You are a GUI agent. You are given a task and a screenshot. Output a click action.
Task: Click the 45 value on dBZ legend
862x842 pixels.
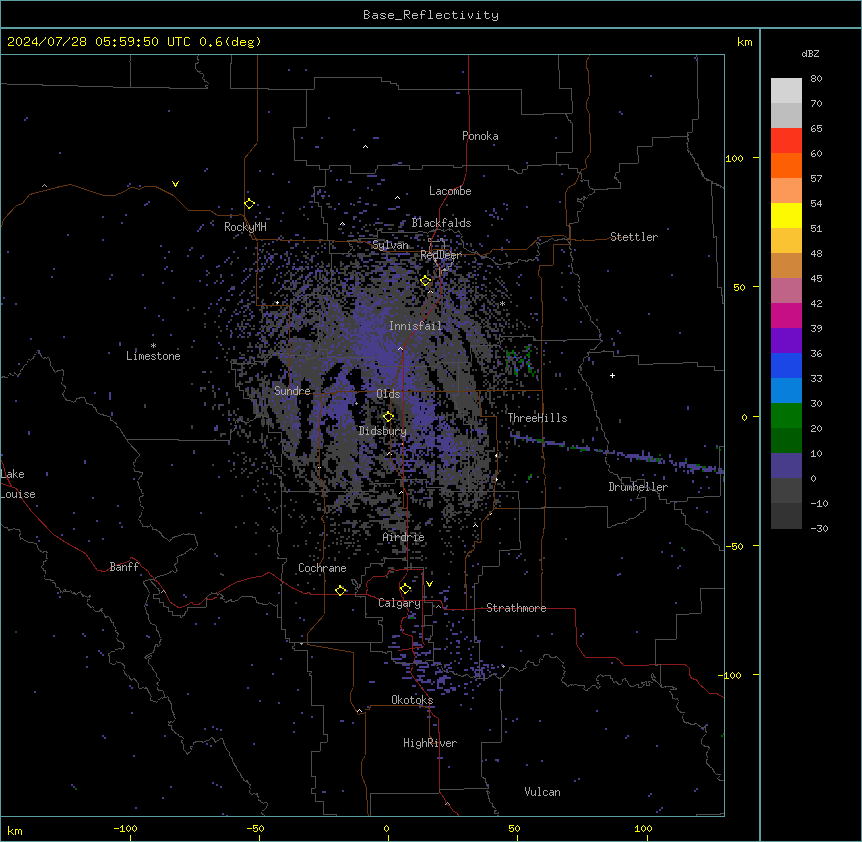(x=816, y=278)
